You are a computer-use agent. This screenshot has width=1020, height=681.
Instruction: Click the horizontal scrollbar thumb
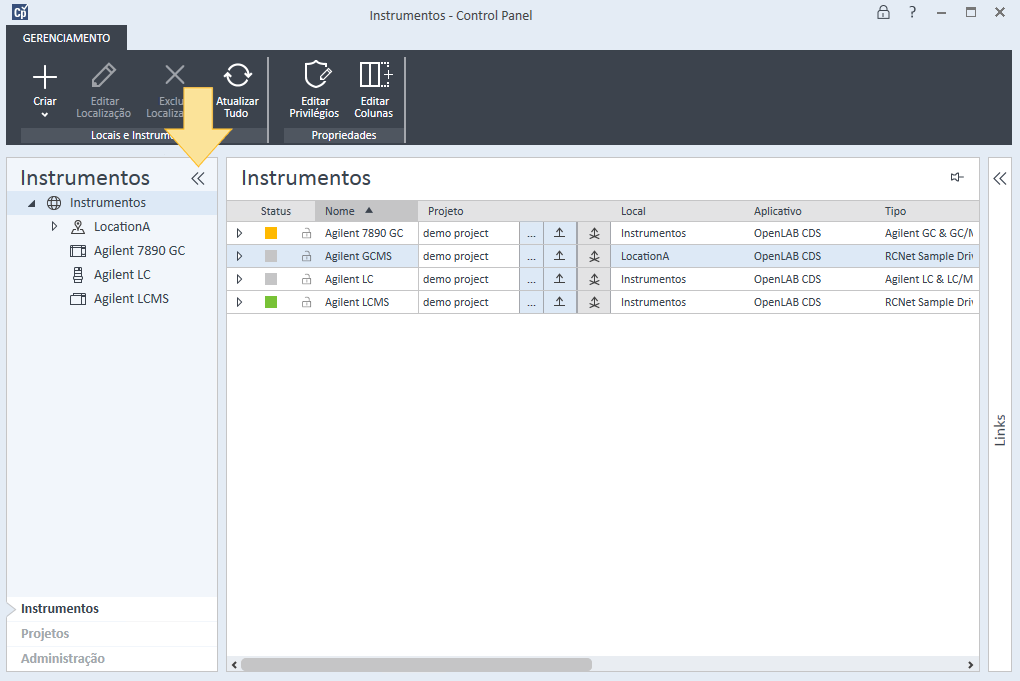point(416,665)
